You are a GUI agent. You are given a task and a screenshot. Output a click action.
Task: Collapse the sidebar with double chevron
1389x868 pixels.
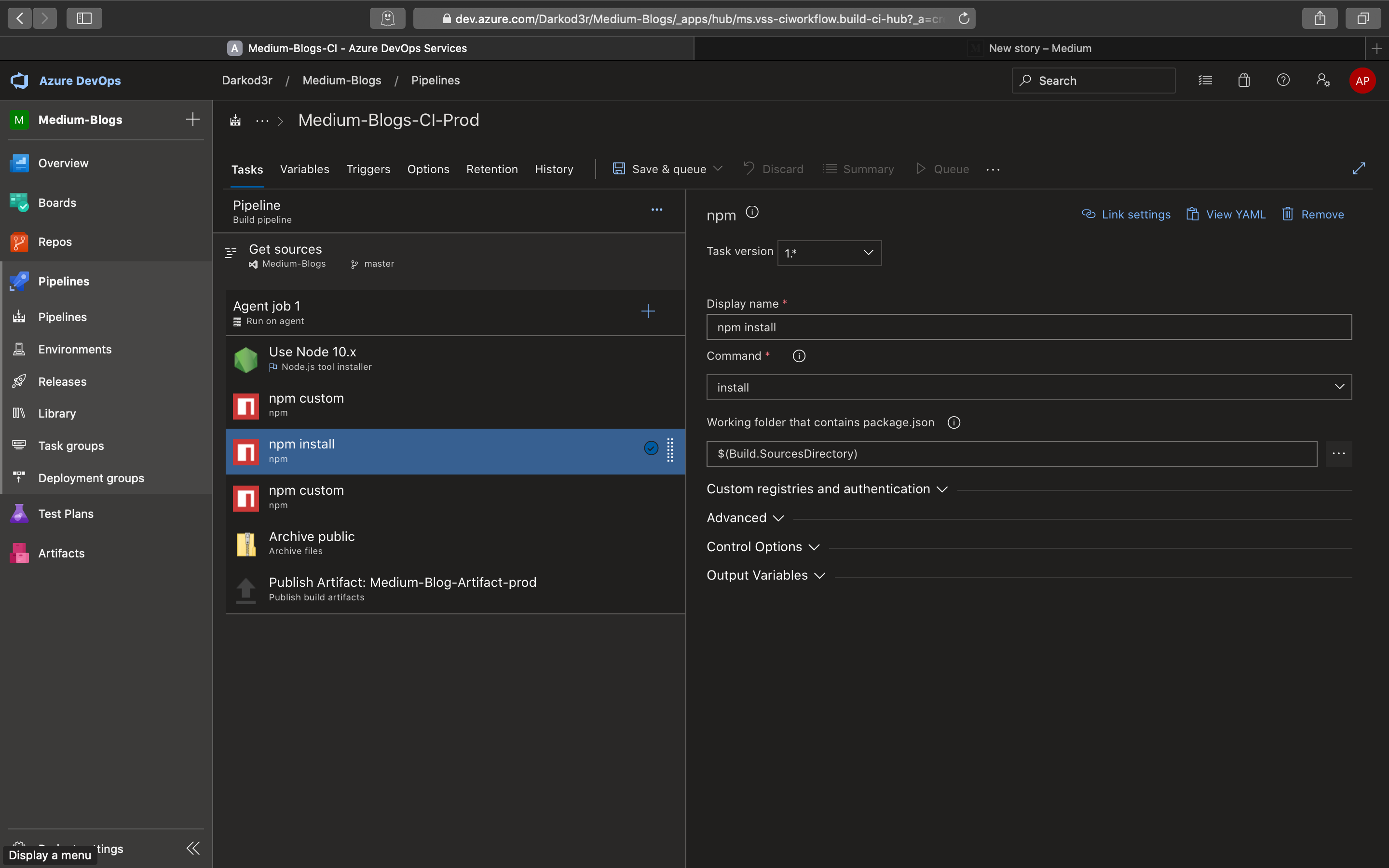point(193,848)
